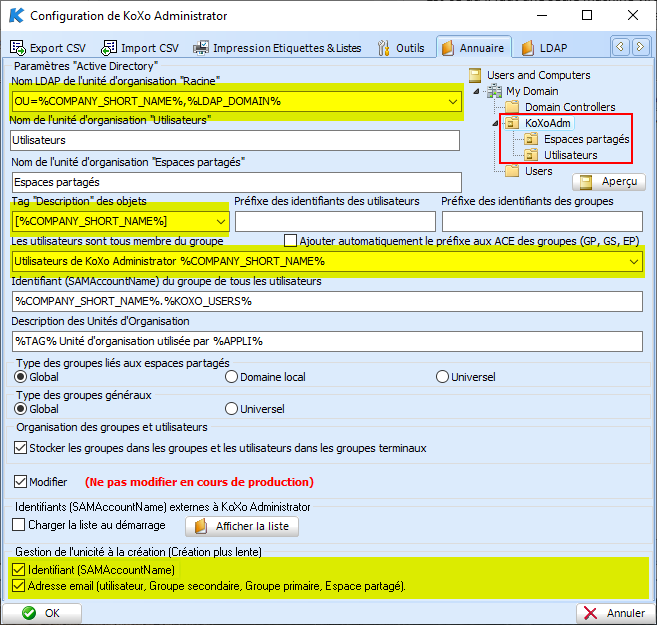This screenshot has height=625, width=657.
Task: Switch to the LDAP tab
Action: tap(544, 48)
